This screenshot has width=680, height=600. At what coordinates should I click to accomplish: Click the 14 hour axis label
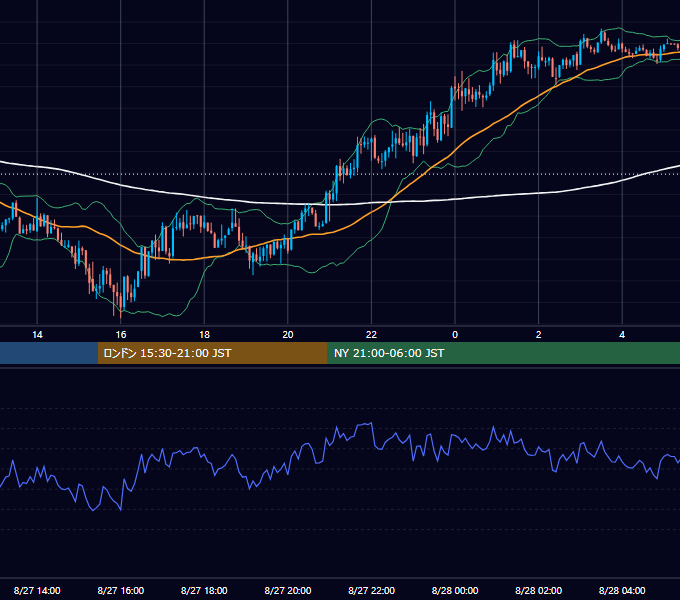coord(37,335)
